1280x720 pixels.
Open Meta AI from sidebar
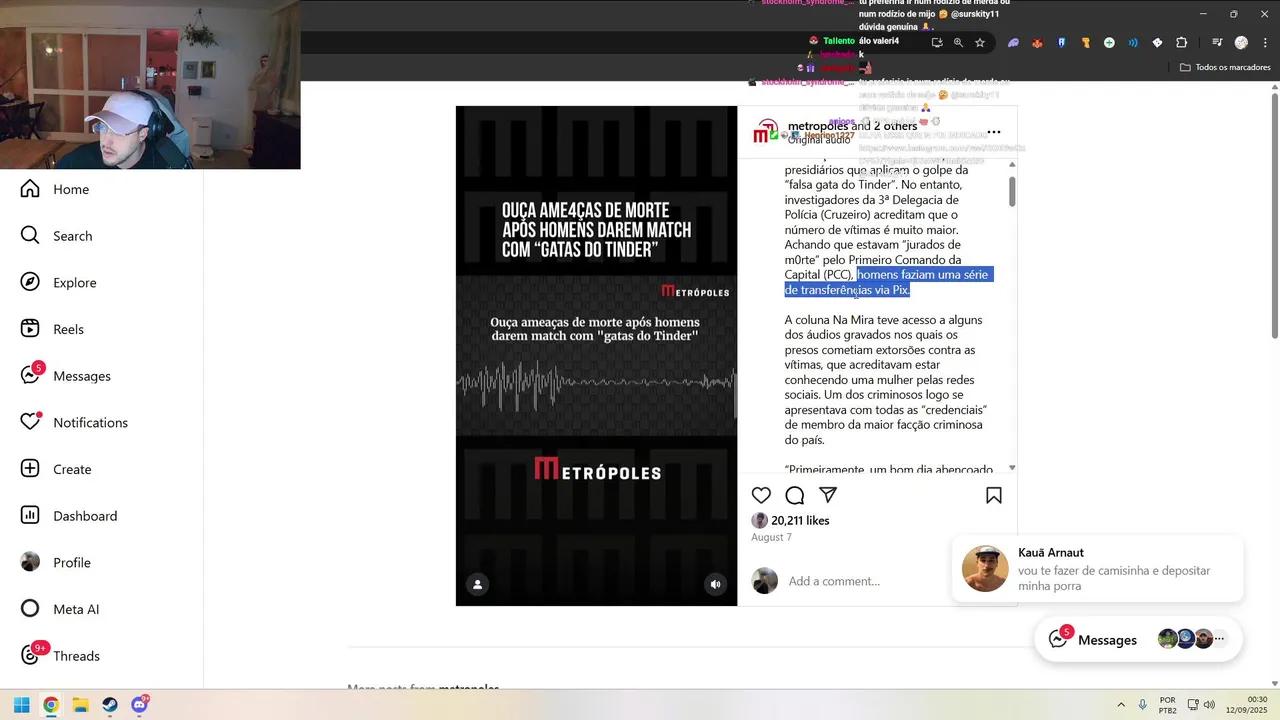(61, 609)
